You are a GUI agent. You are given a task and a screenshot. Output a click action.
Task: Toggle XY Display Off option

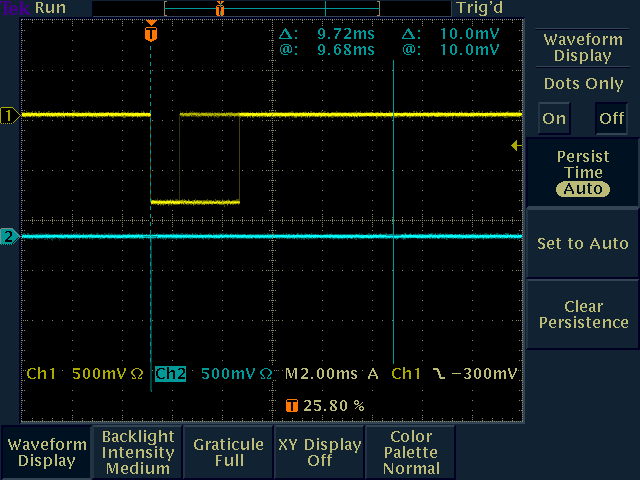click(x=320, y=452)
